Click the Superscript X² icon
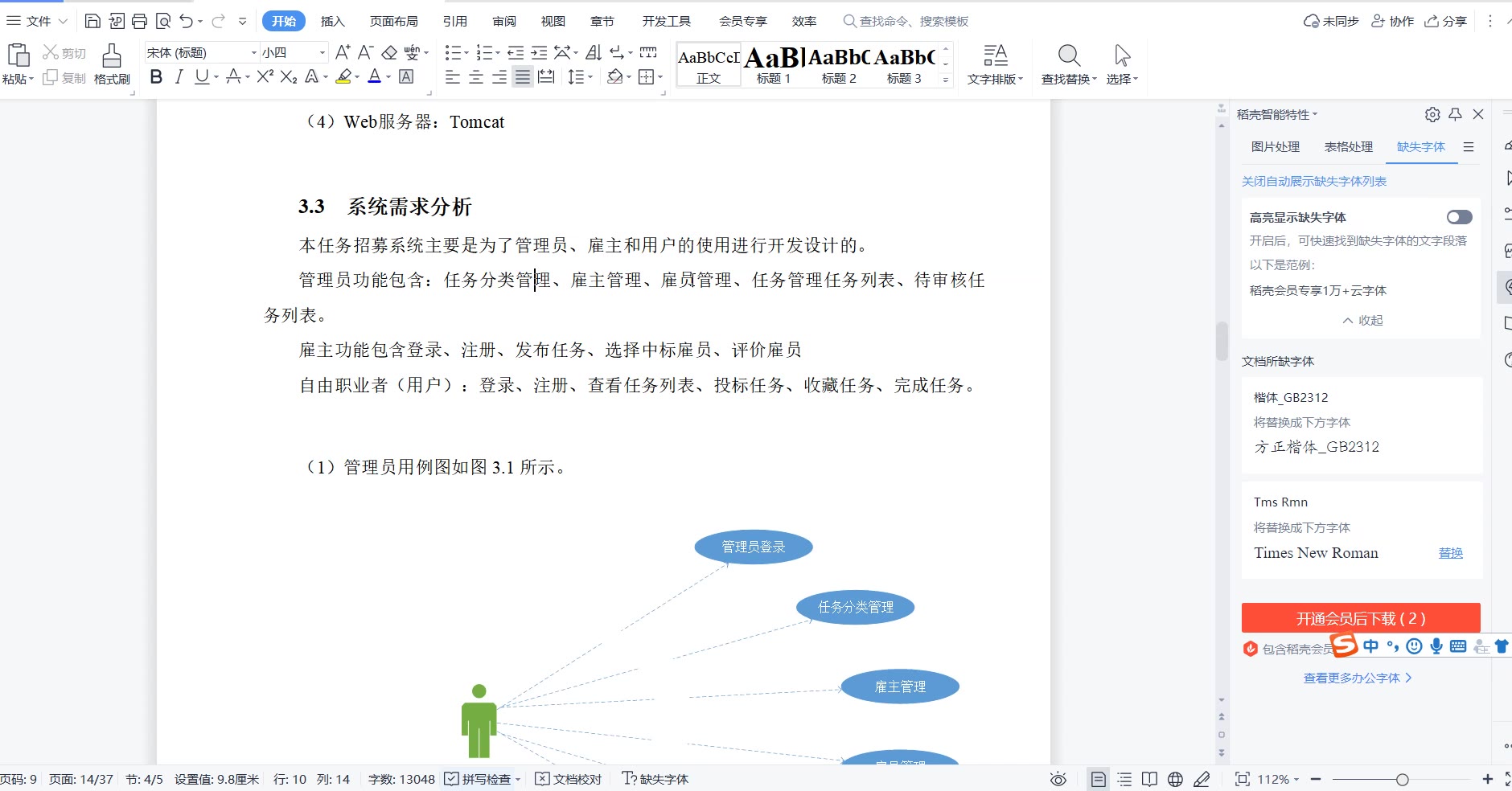Image resolution: width=1512 pixels, height=791 pixels. point(265,76)
